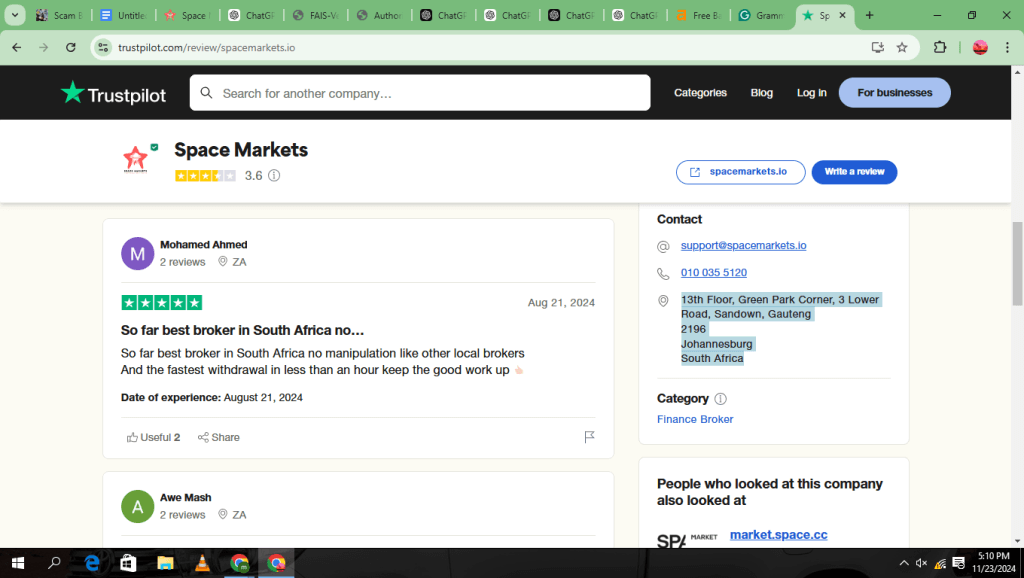Click the muted volume tray icon
This screenshot has width=1024, height=578.
point(921,563)
